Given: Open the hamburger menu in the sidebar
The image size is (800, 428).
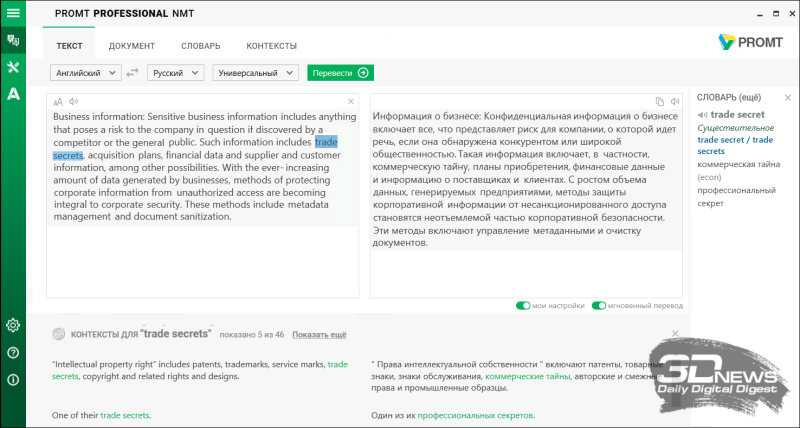Looking at the screenshot, I should pos(13,13).
